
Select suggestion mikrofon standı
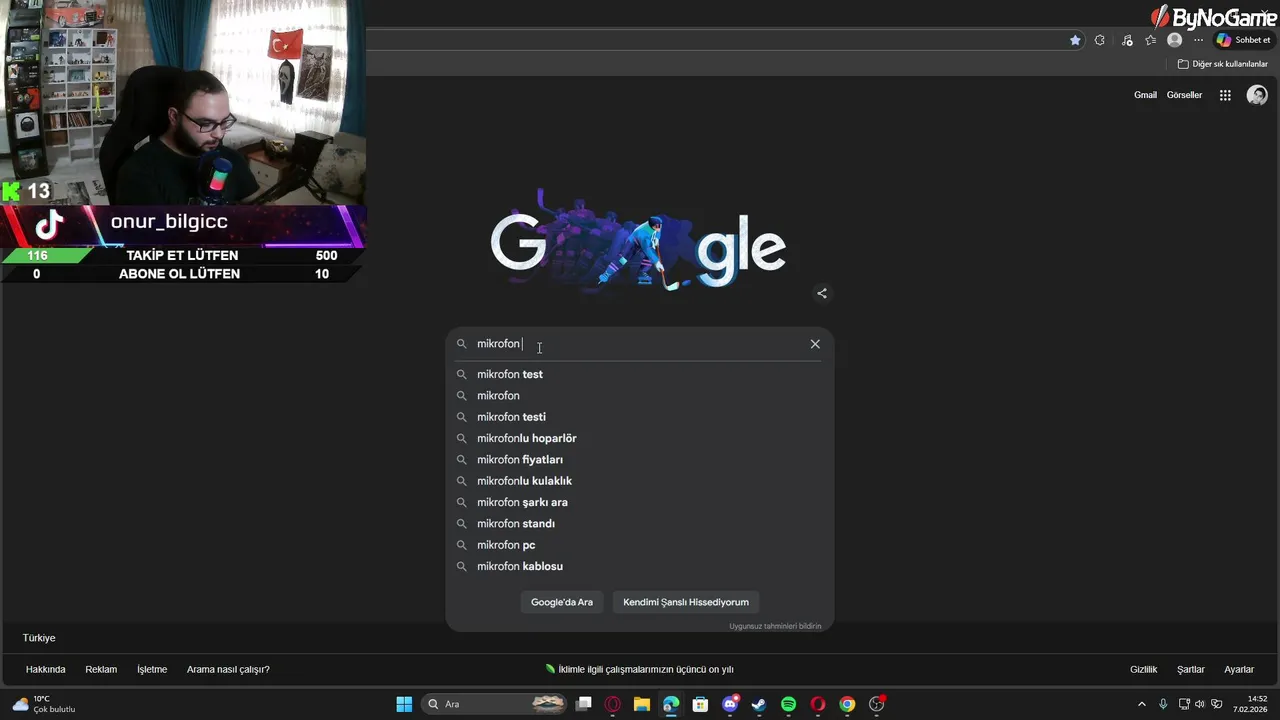tap(639, 524)
